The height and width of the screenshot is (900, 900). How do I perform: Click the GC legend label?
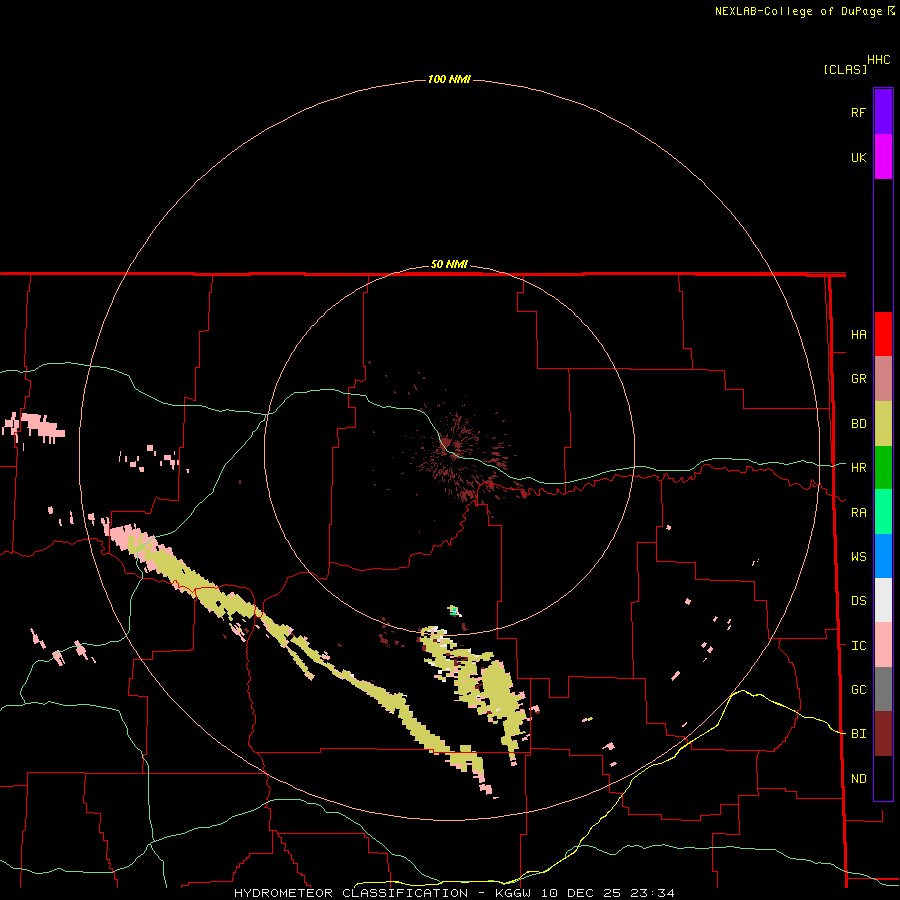point(858,690)
